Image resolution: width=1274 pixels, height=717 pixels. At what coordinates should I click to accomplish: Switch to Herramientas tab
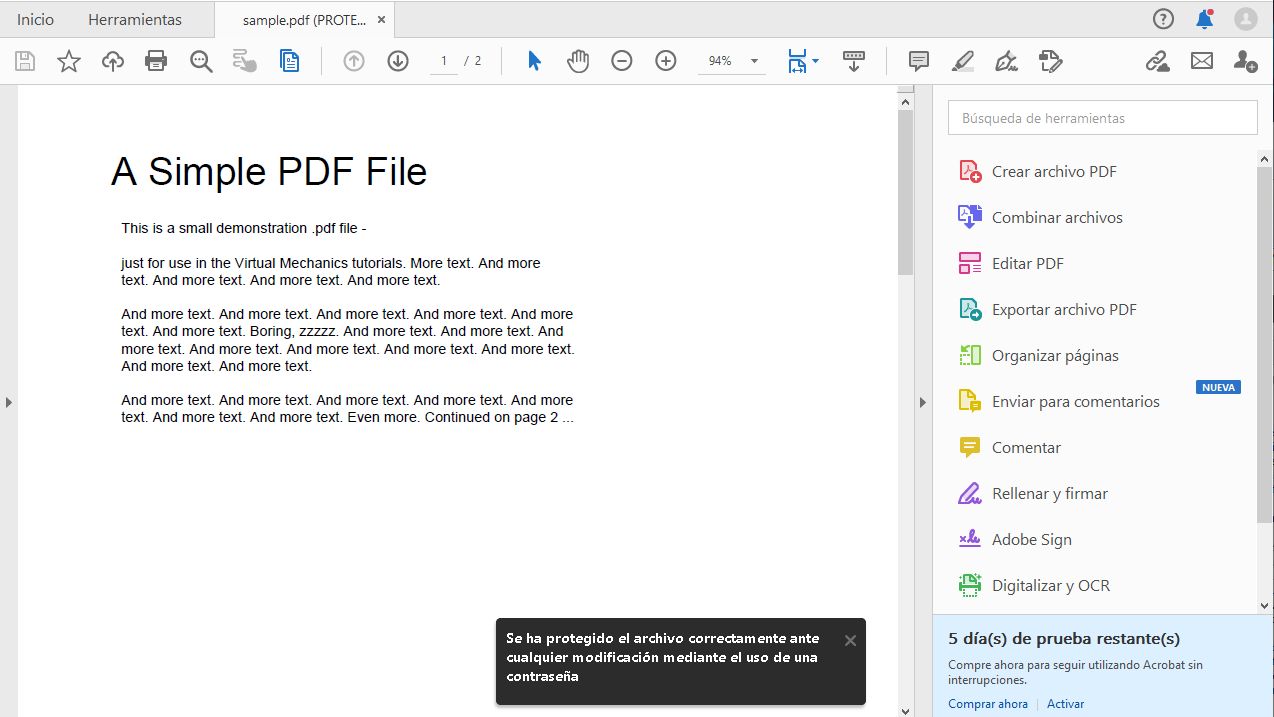(135, 19)
